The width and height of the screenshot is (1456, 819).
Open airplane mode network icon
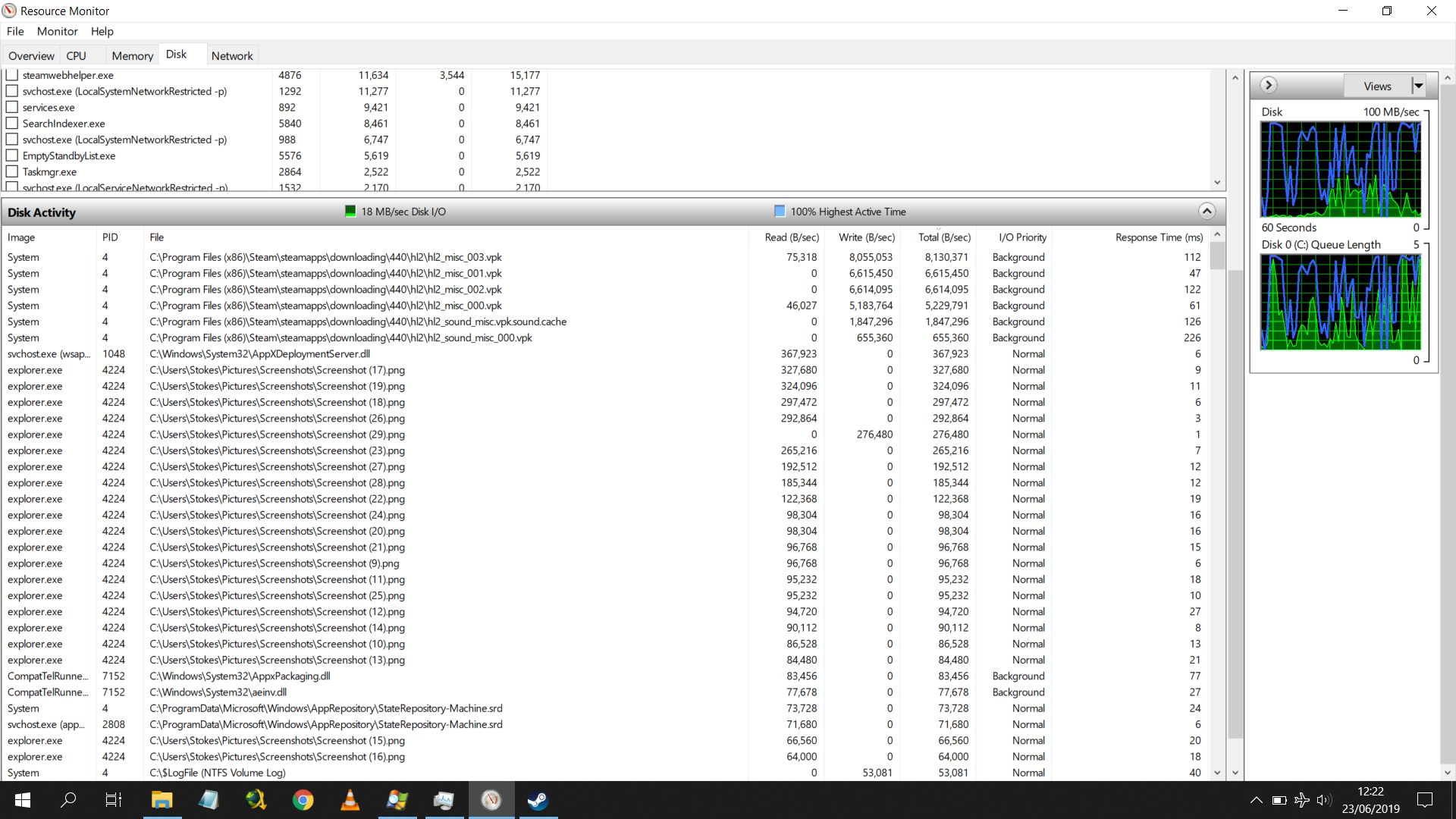(1302, 800)
